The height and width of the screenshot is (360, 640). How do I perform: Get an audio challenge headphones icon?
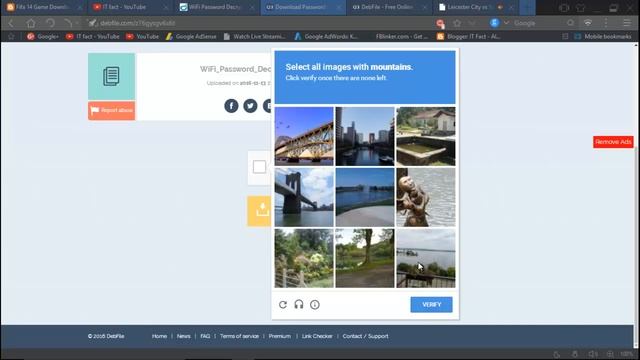299,304
